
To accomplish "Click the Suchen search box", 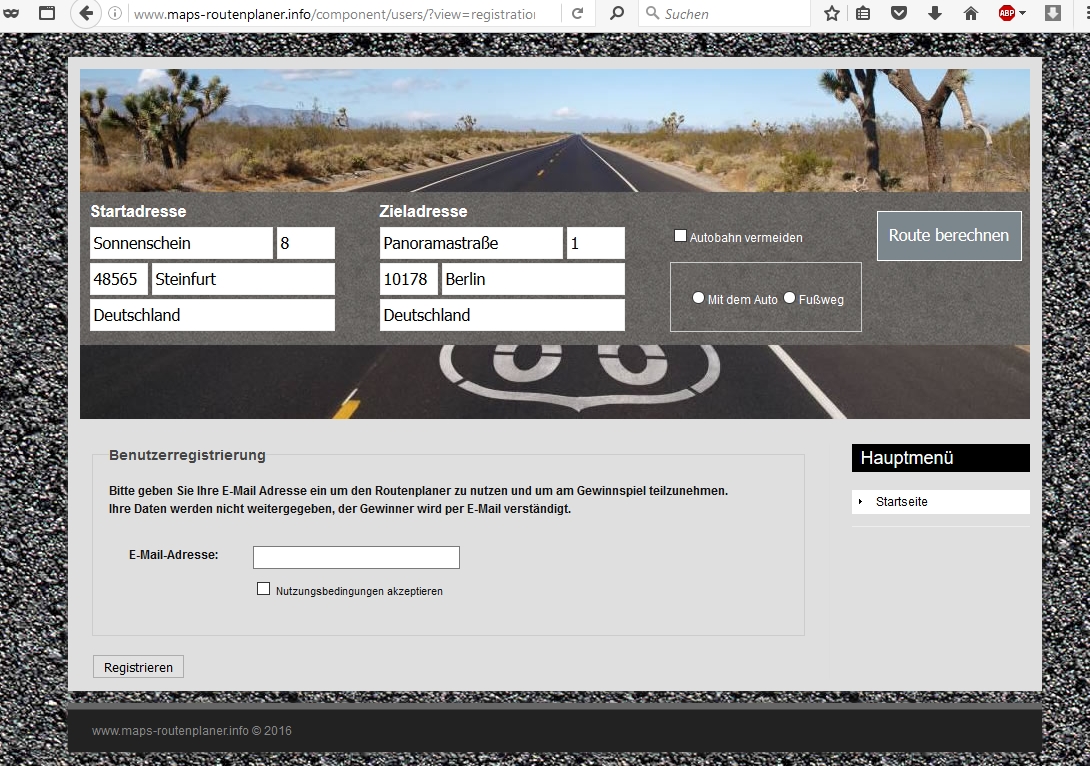I will click(724, 14).
